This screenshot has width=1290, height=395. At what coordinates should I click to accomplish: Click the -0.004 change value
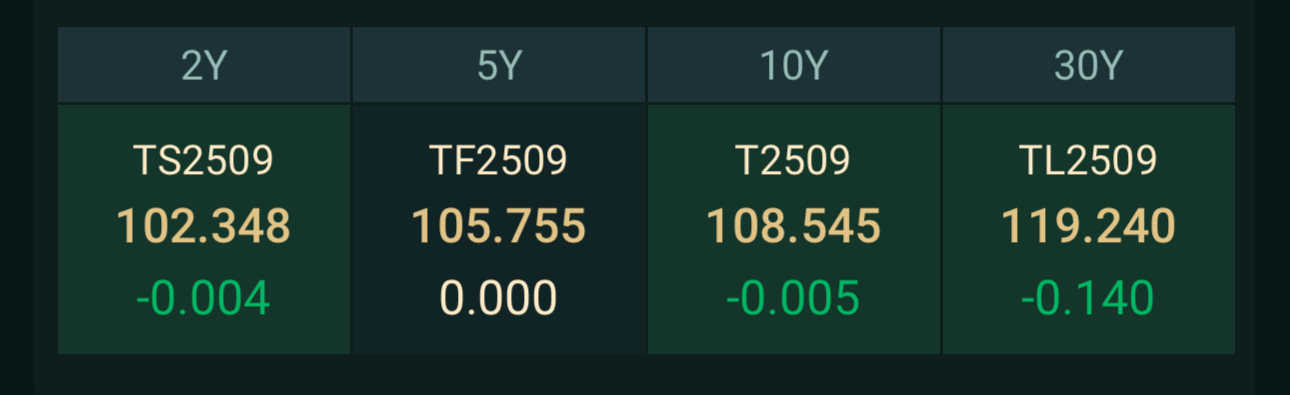pos(204,298)
